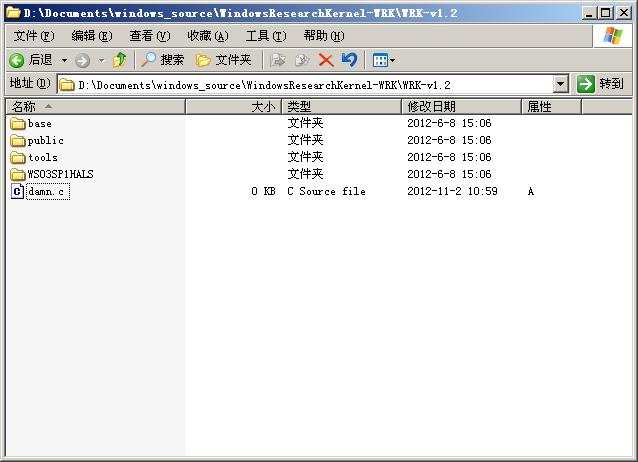Click the folder name WS03SP1HALS

(61, 174)
